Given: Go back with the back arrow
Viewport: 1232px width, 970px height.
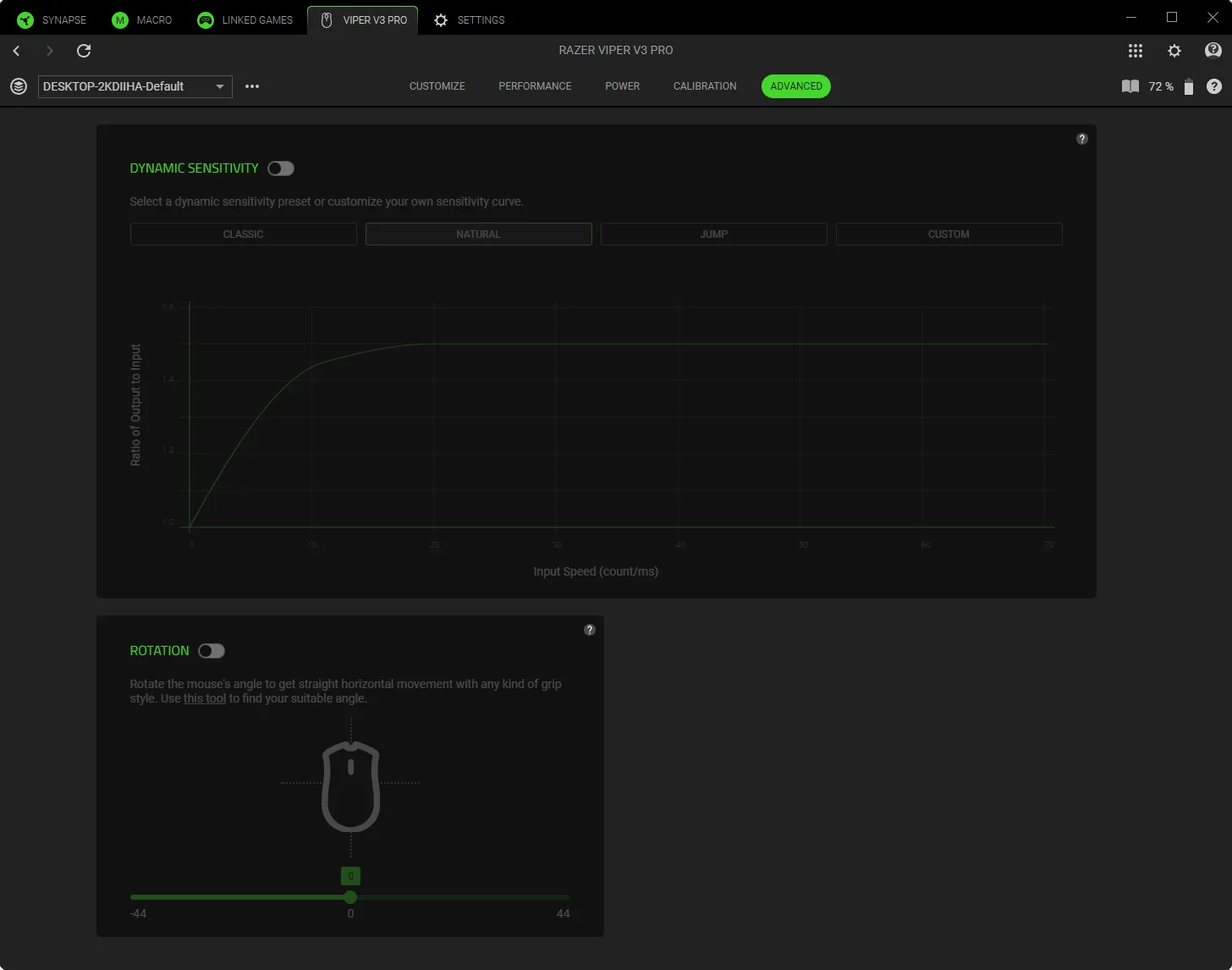Looking at the screenshot, I should [16, 51].
